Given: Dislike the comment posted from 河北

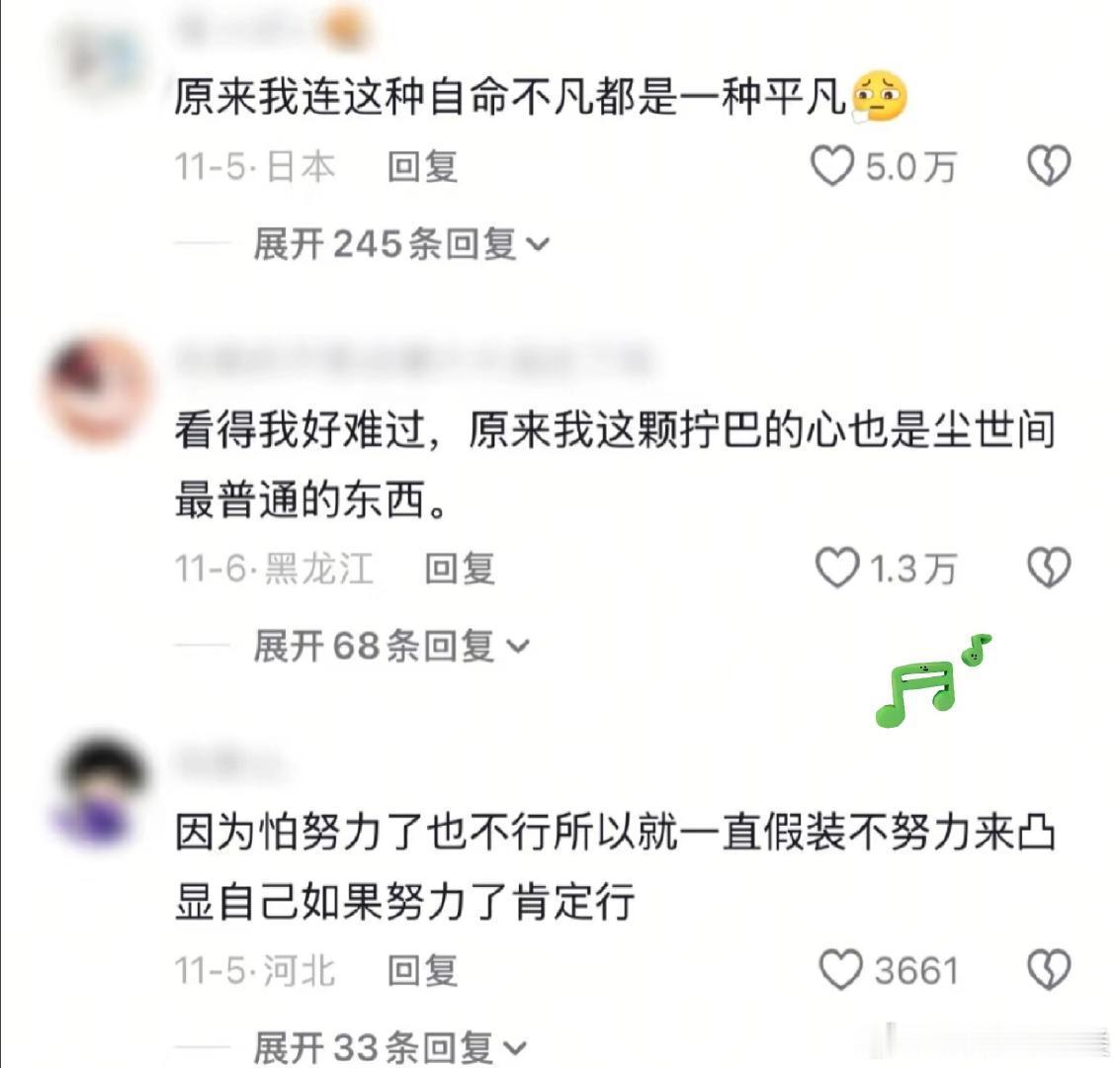Looking at the screenshot, I should coord(1049,969).
